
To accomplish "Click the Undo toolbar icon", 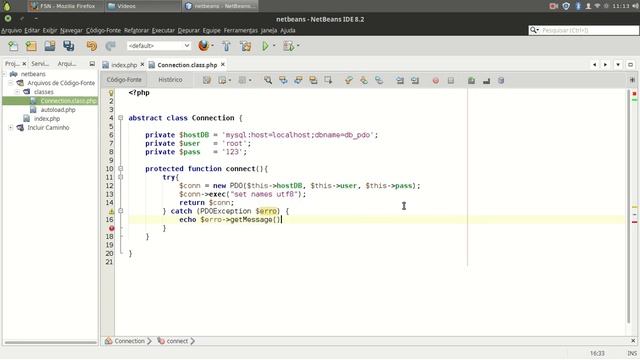I will click(x=92, y=46).
